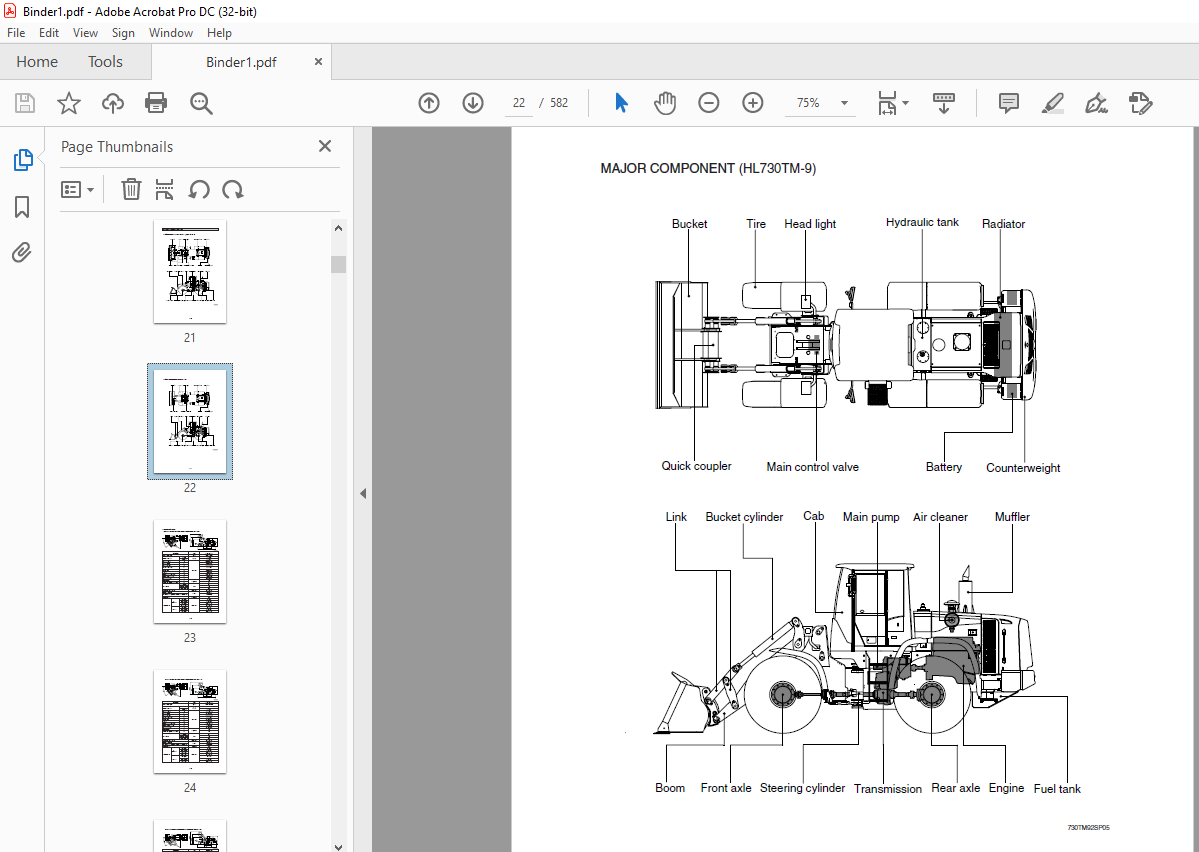Select page 23 thumbnail
Screen dimensions: 1199x852
pos(190,571)
